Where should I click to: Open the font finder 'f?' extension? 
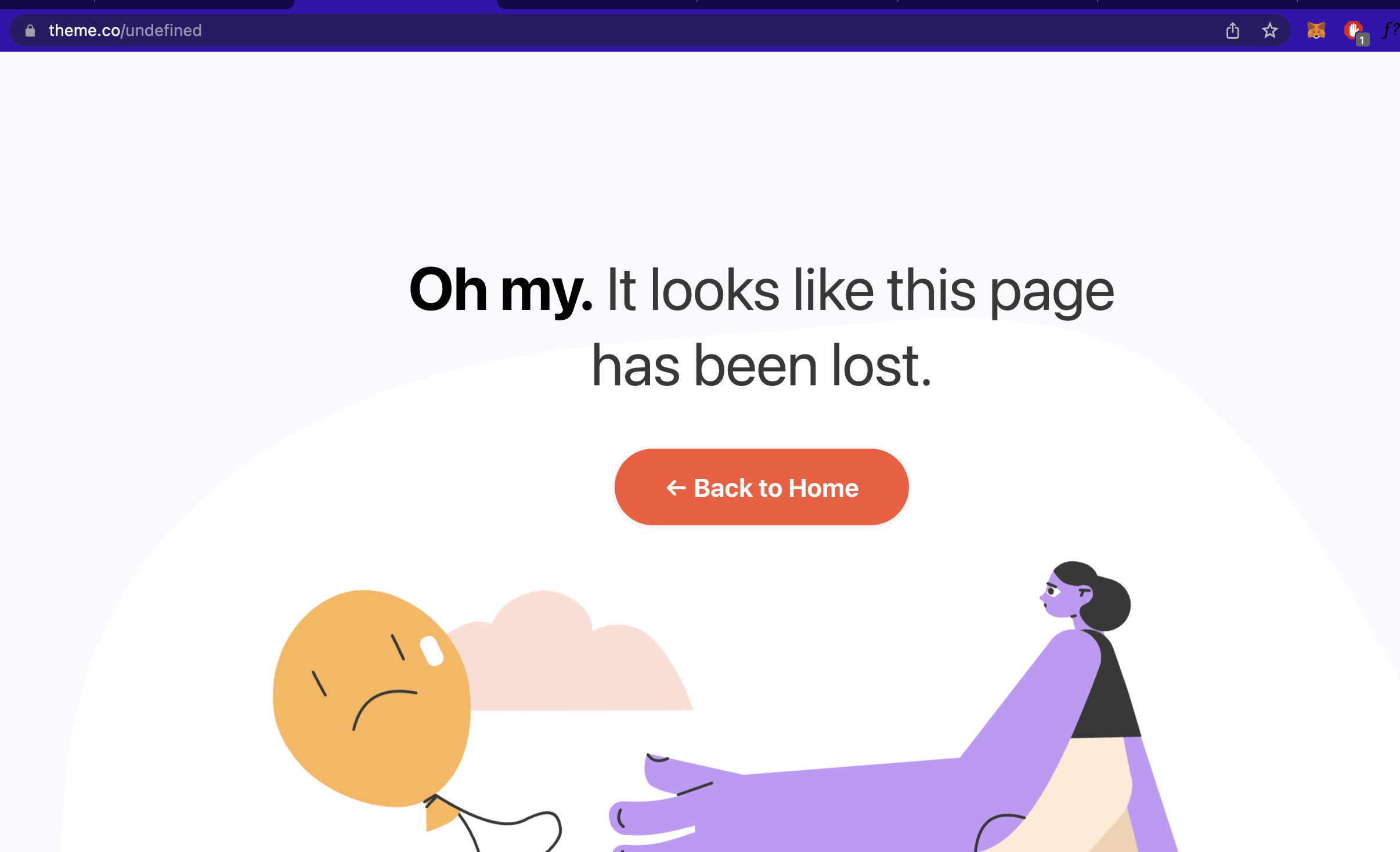1391,30
